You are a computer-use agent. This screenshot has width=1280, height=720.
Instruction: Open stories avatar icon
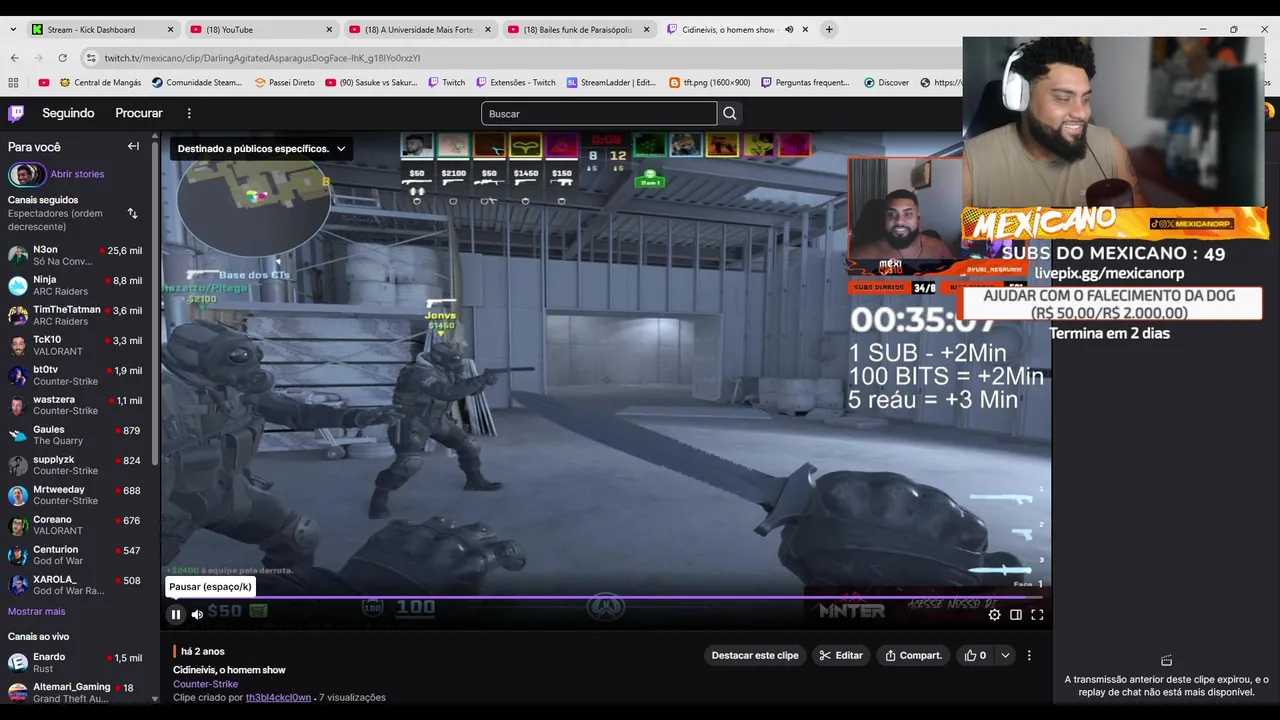pyautogui.click(x=27, y=175)
